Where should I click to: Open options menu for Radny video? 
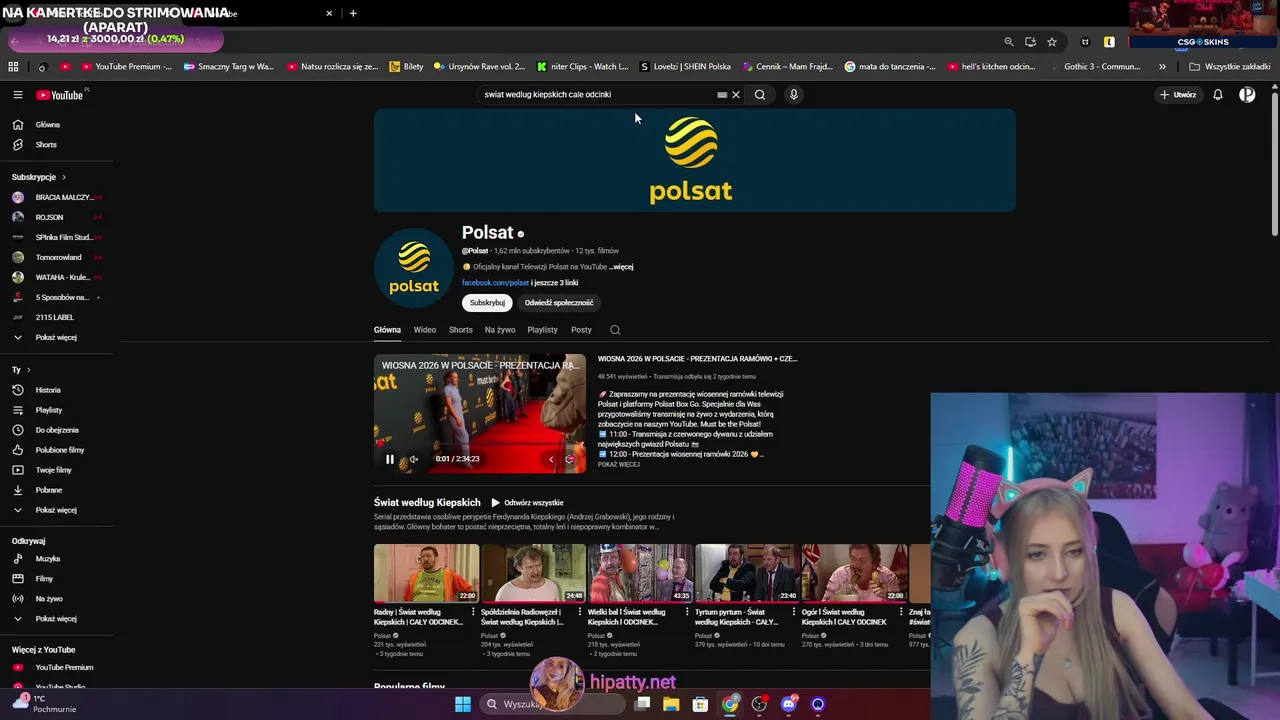click(473, 612)
